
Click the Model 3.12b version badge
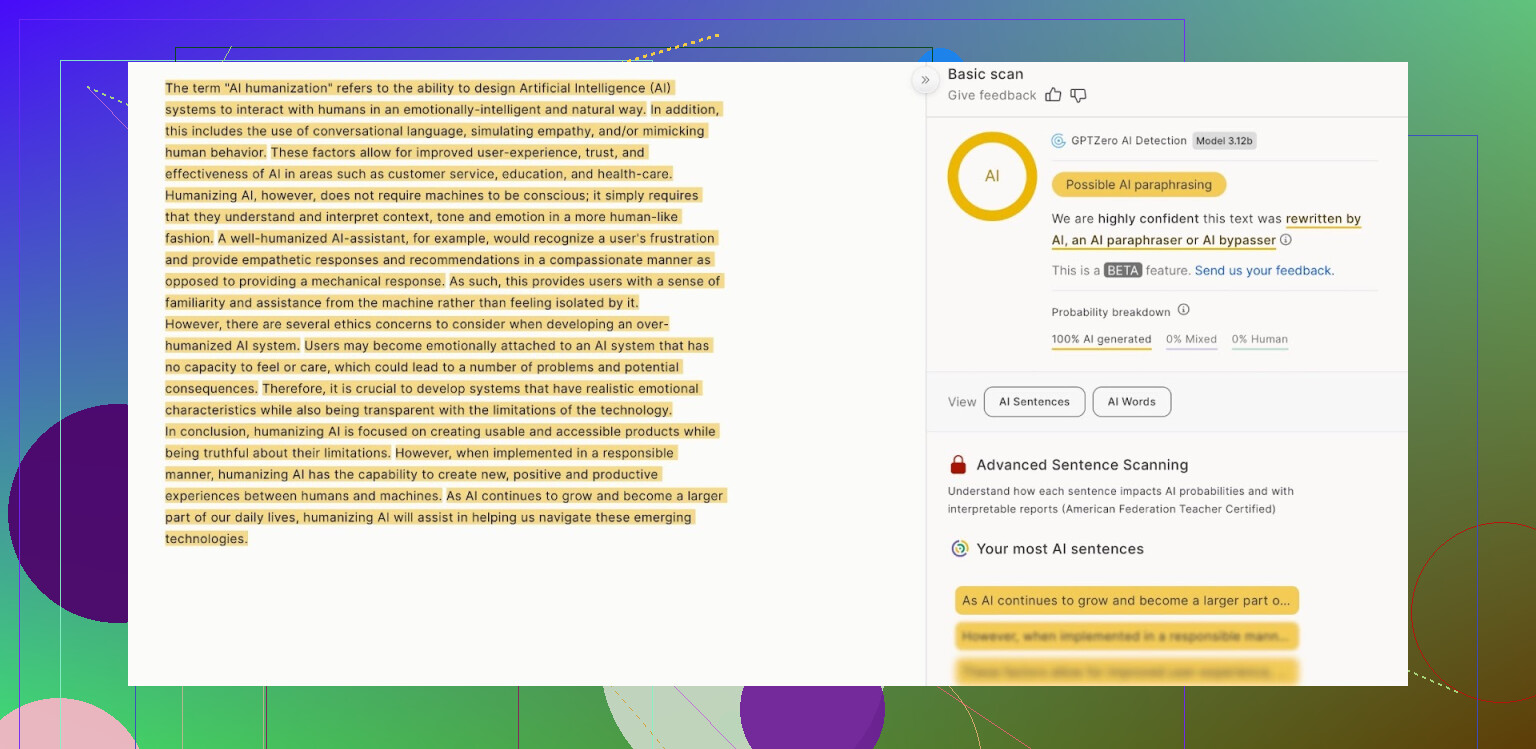(x=1224, y=141)
